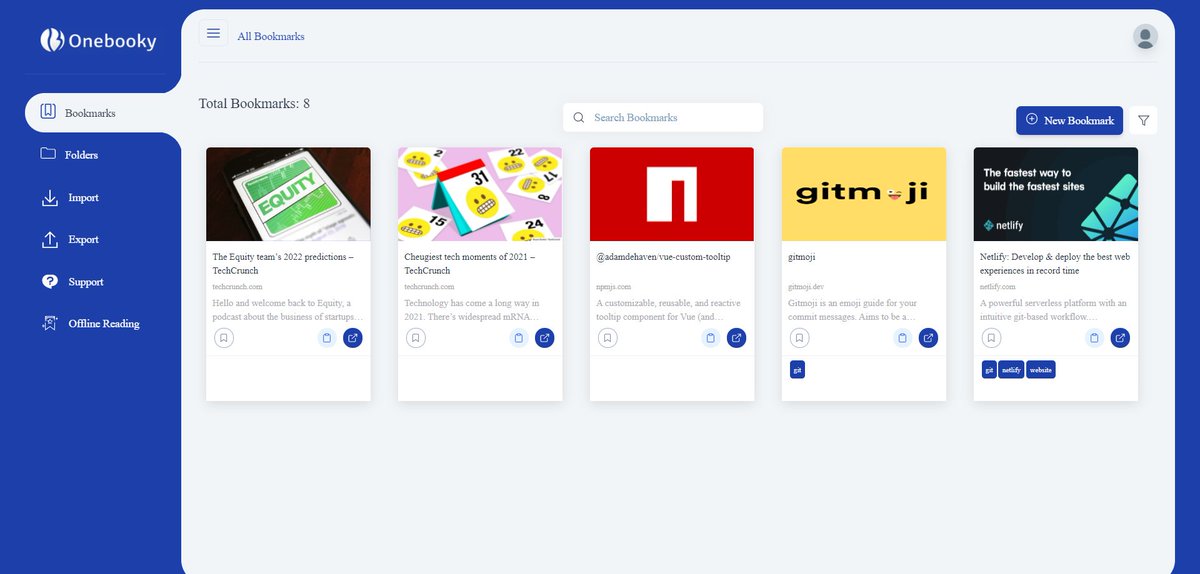The height and width of the screenshot is (574, 1200).
Task: Click bookmark icon on Netlify card
Action: [992, 338]
